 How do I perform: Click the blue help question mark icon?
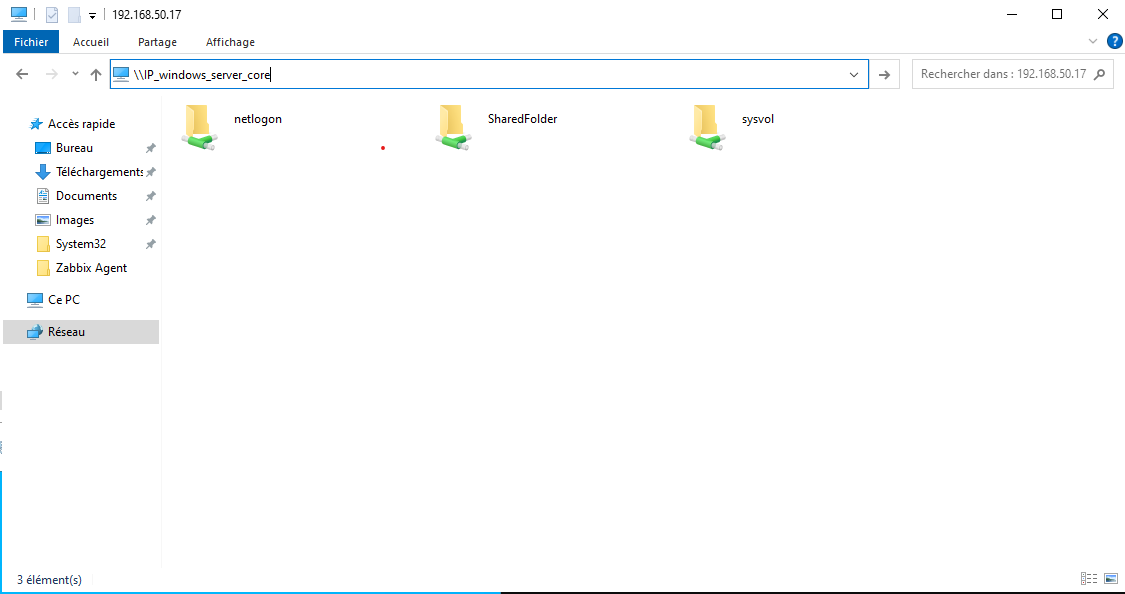click(x=1114, y=41)
